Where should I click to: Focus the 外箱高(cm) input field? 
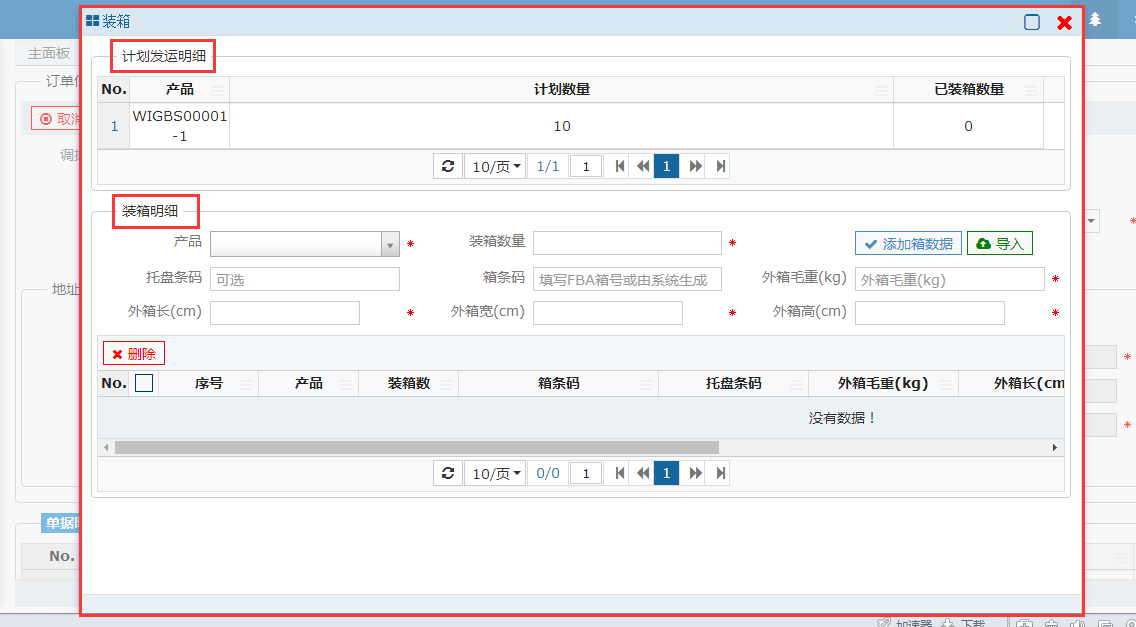point(930,313)
